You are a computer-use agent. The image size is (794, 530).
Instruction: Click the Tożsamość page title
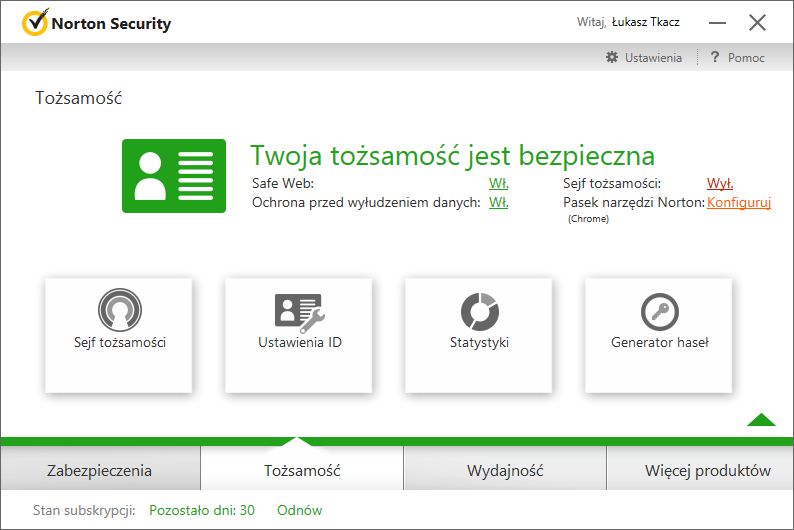[x=78, y=98]
